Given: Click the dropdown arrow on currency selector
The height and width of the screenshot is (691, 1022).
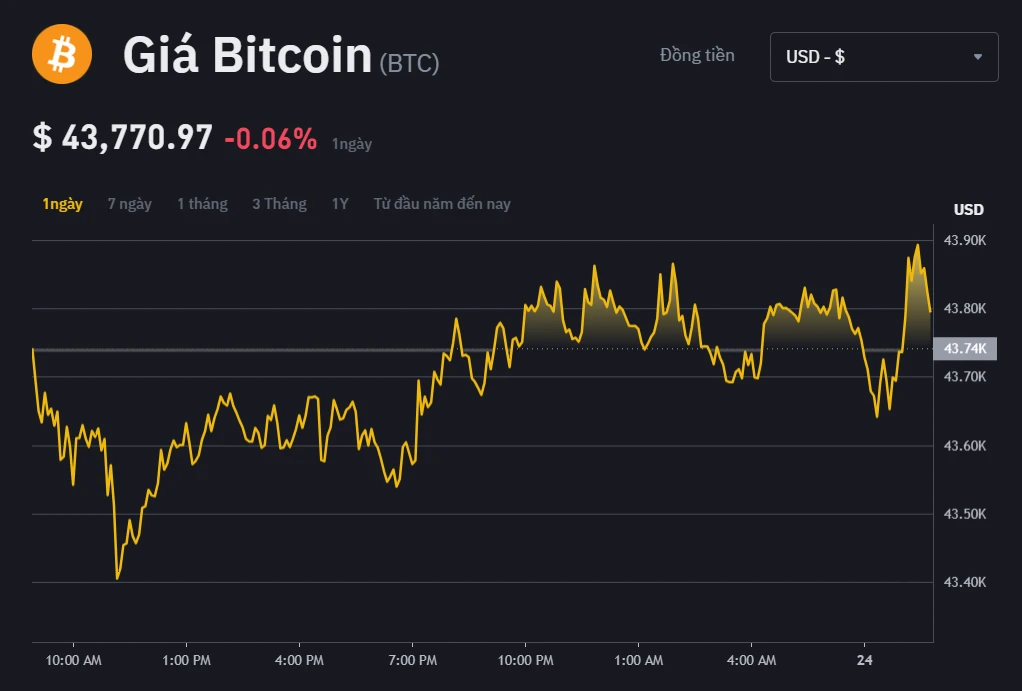Looking at the screenshot, I should [x=977, y=56].
